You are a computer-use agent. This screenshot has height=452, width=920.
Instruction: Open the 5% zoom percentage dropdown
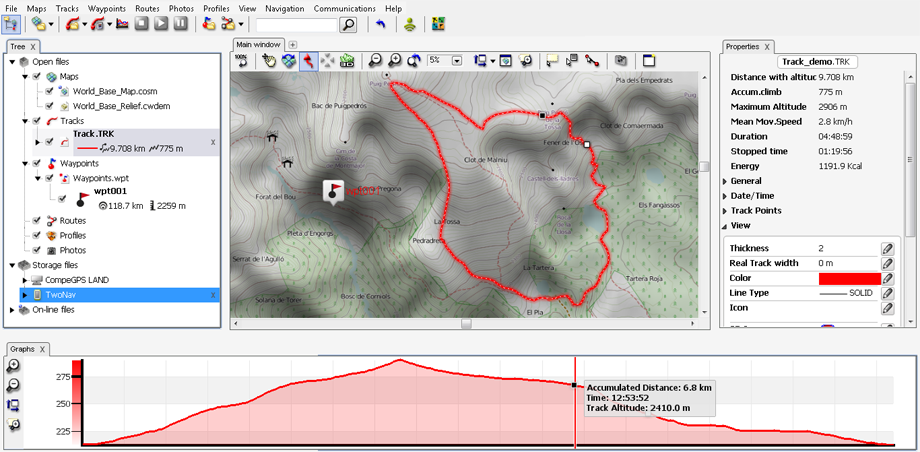[x=456, y=61]
